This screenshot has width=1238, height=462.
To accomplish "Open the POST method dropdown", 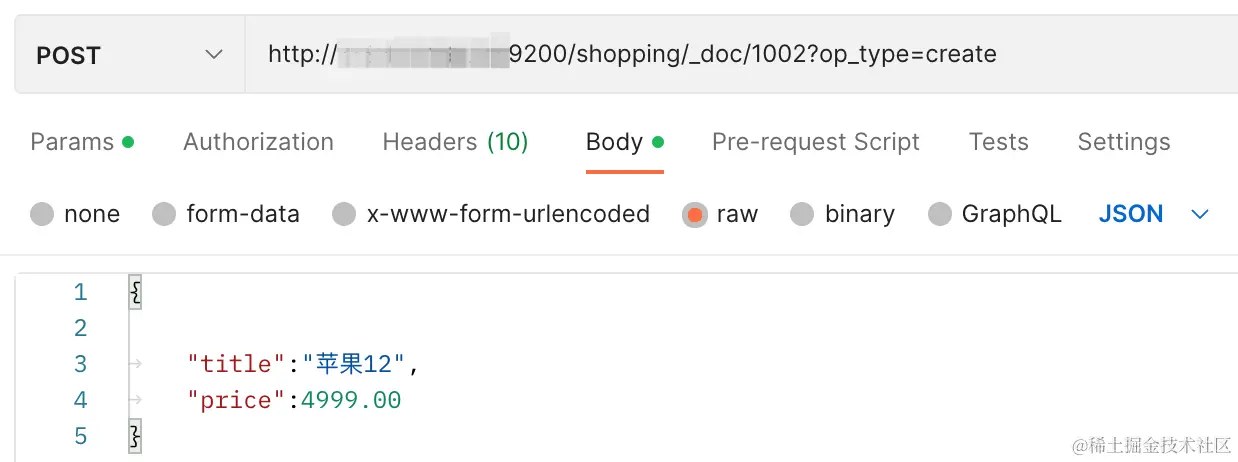I will click(x=130, y=55).
